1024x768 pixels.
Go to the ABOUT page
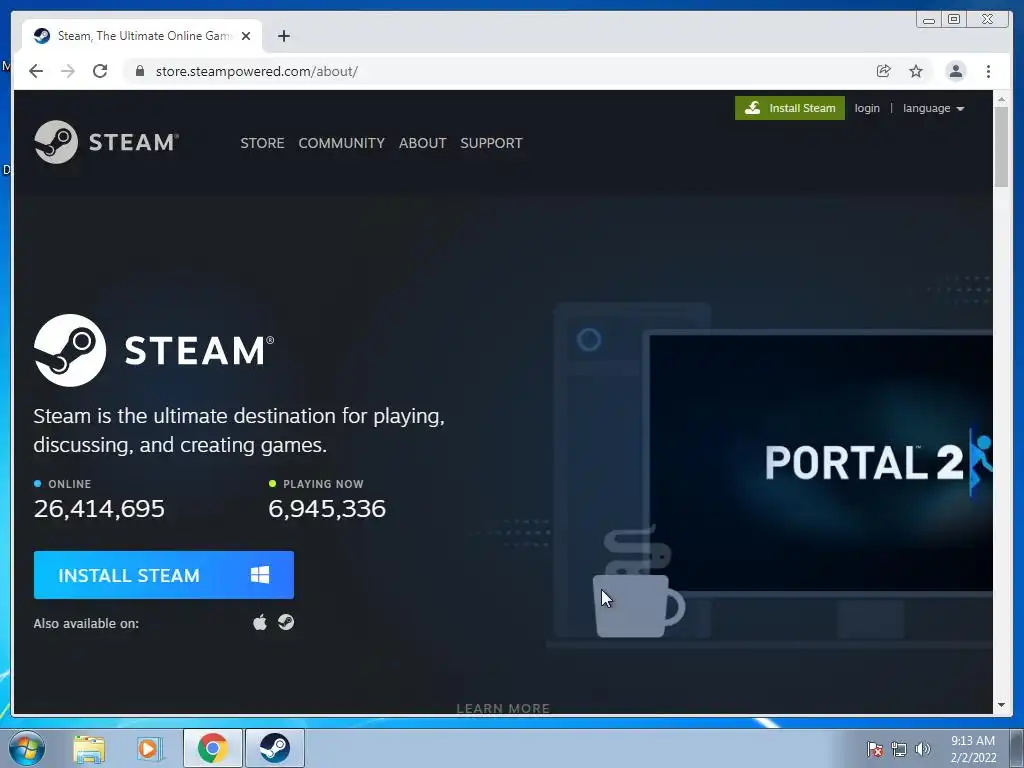423,143
